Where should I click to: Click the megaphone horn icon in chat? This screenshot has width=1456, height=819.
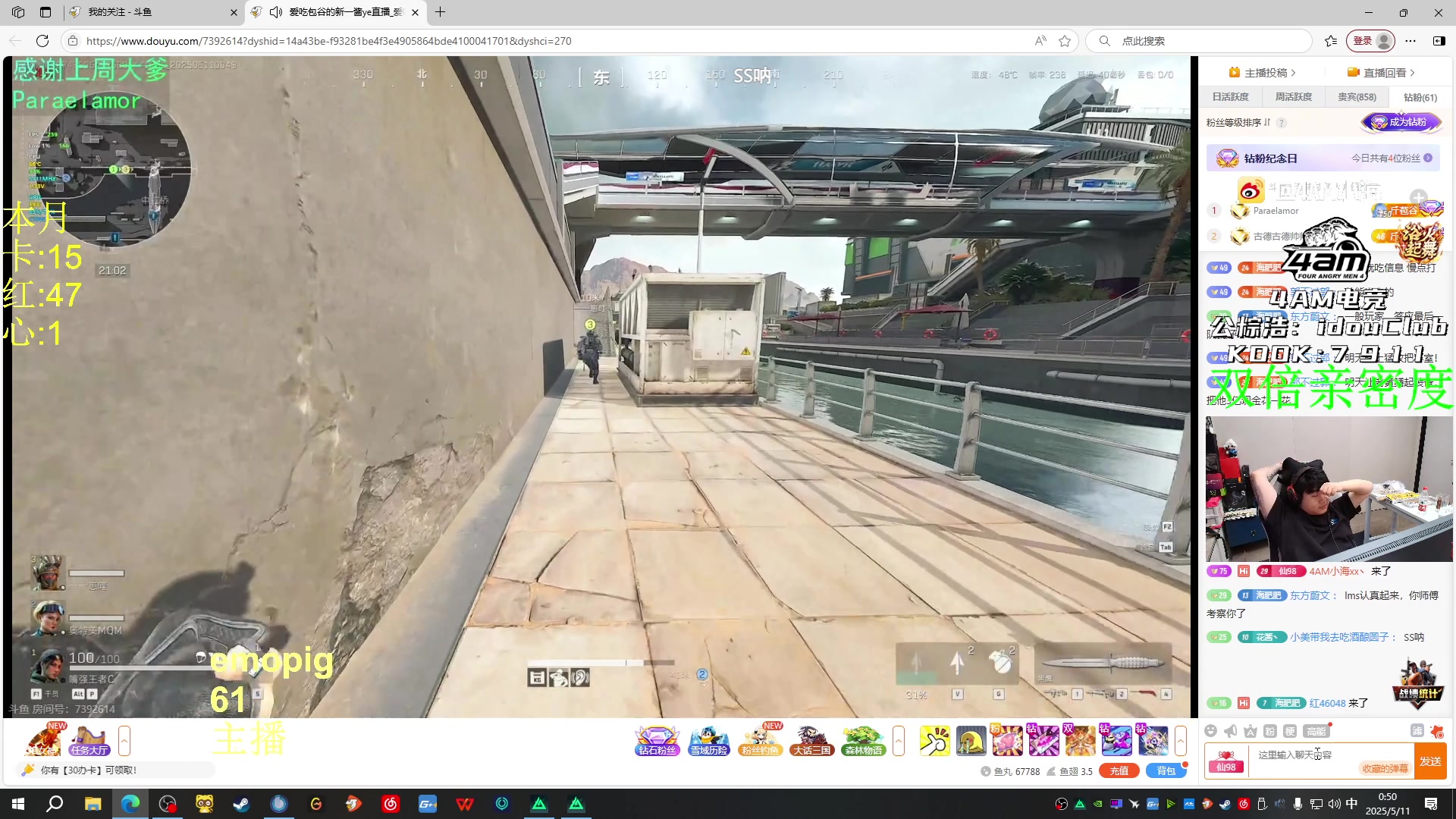click(1231, 731)
